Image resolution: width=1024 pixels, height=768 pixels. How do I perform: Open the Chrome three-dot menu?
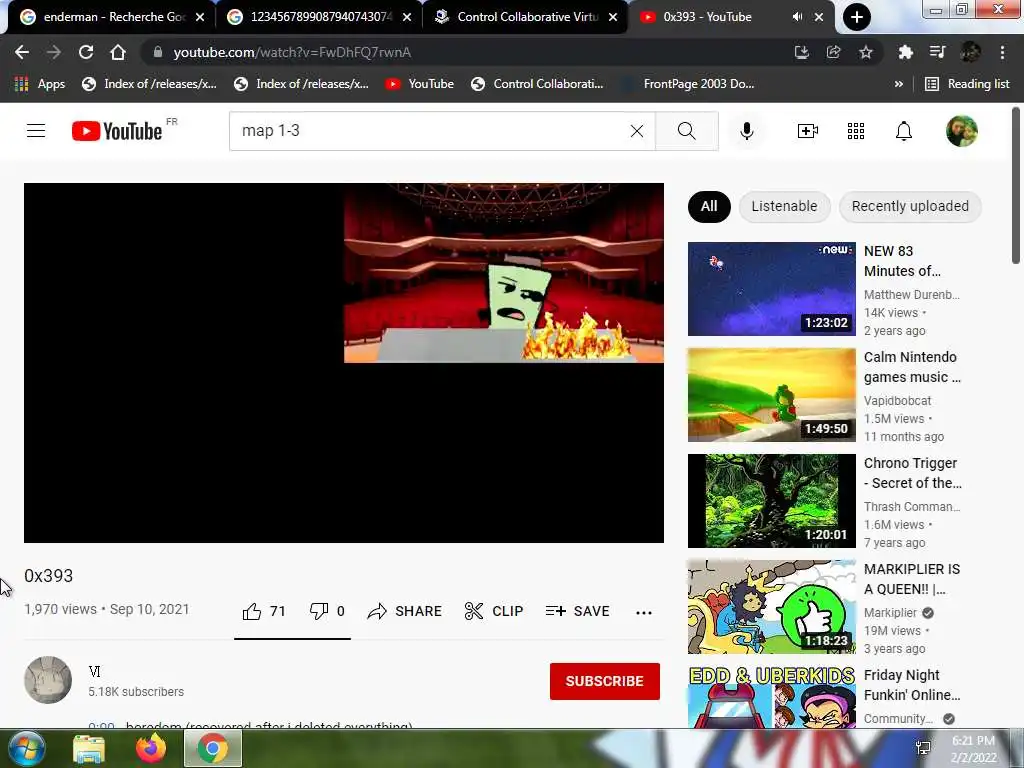coord(1002,52)
